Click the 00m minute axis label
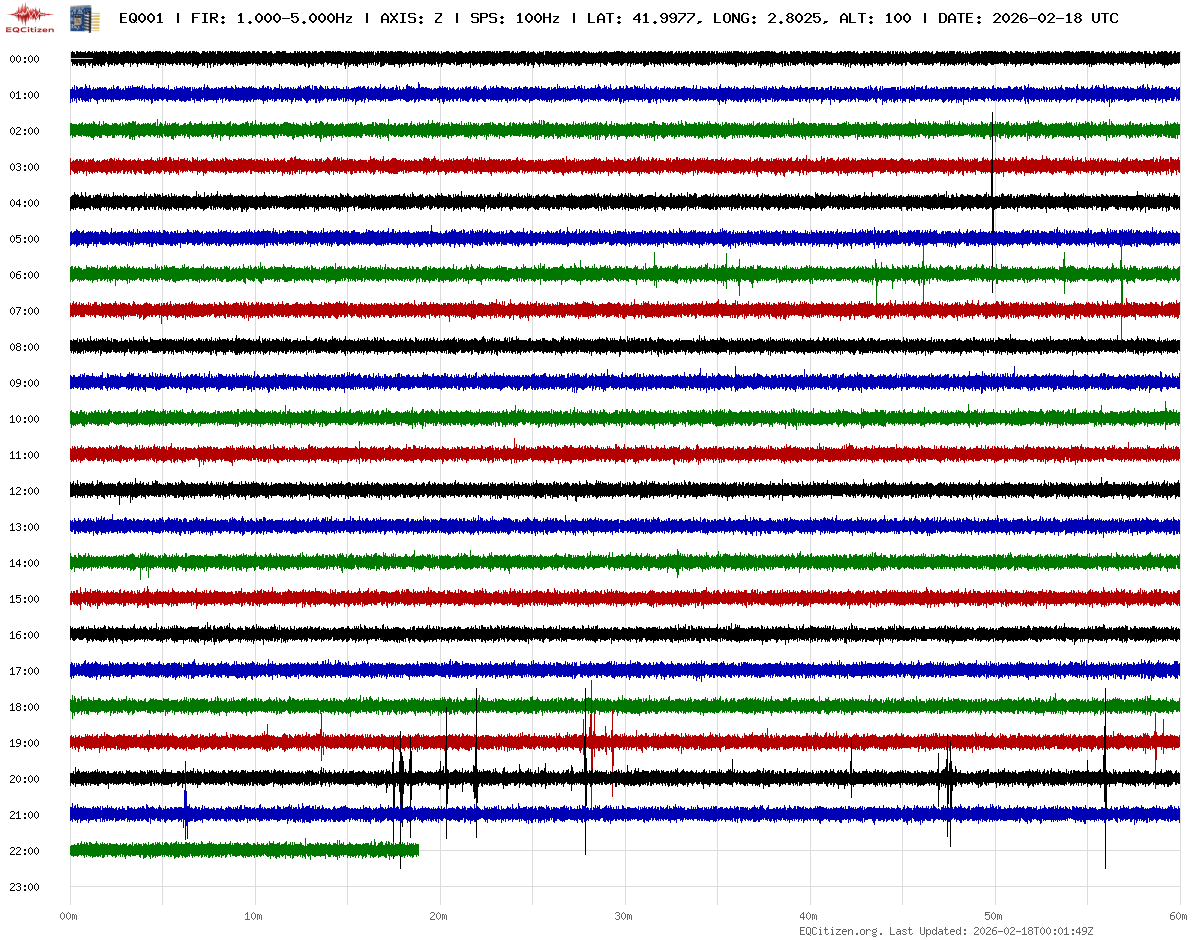The height and width of the screenshot is (940, 1200). pyautogui.click(x=69, y=916)
